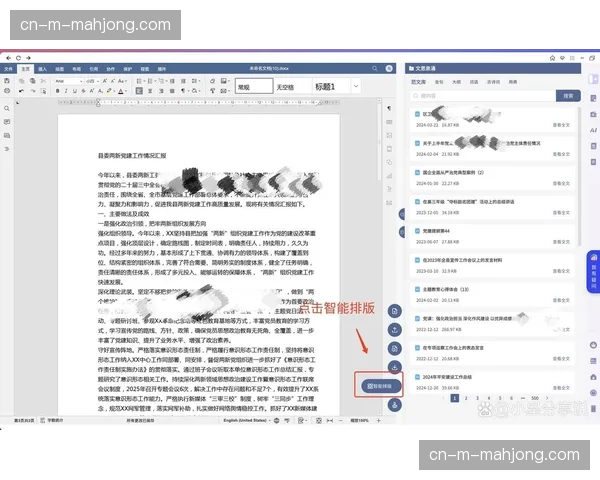Open the Comments icon in the left sidebar
600x480 pixels.
[x=7, y=122]
